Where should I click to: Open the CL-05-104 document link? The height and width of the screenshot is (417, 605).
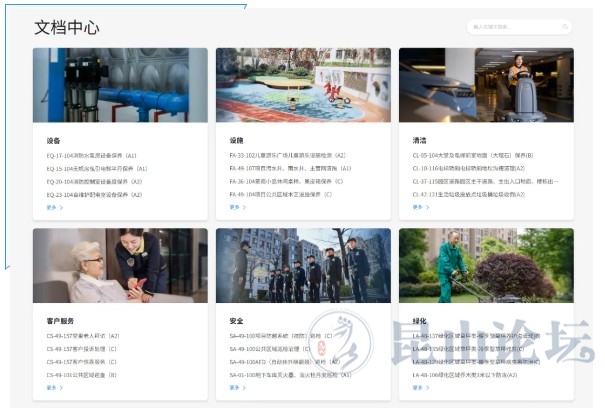(472, 156)
